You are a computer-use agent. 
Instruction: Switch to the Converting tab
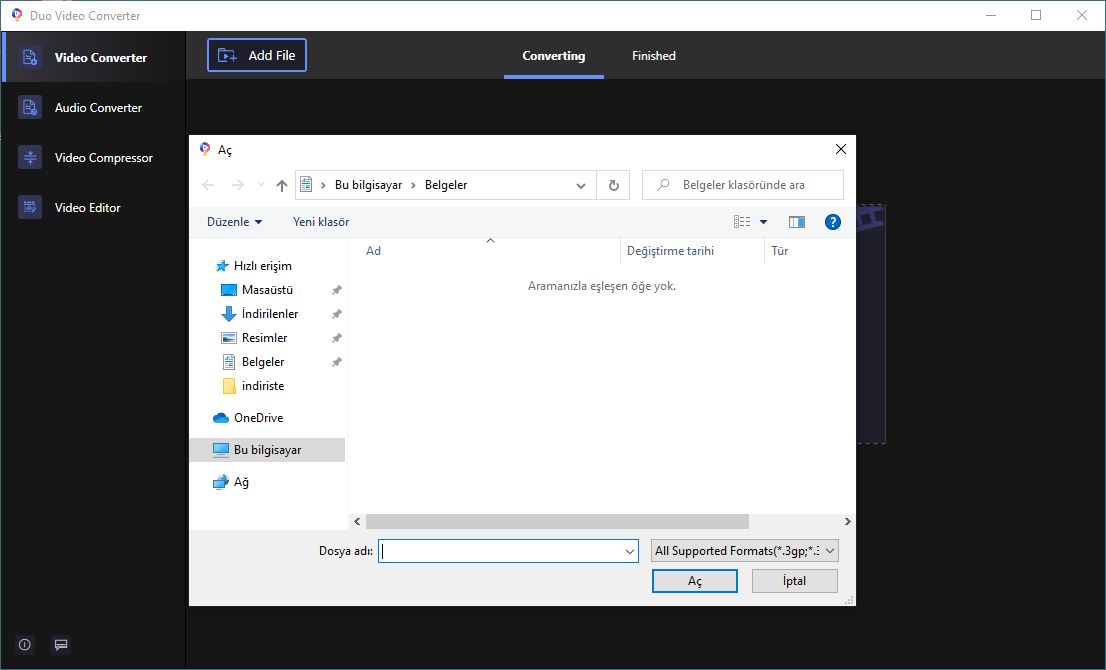[x=554, y=56]
